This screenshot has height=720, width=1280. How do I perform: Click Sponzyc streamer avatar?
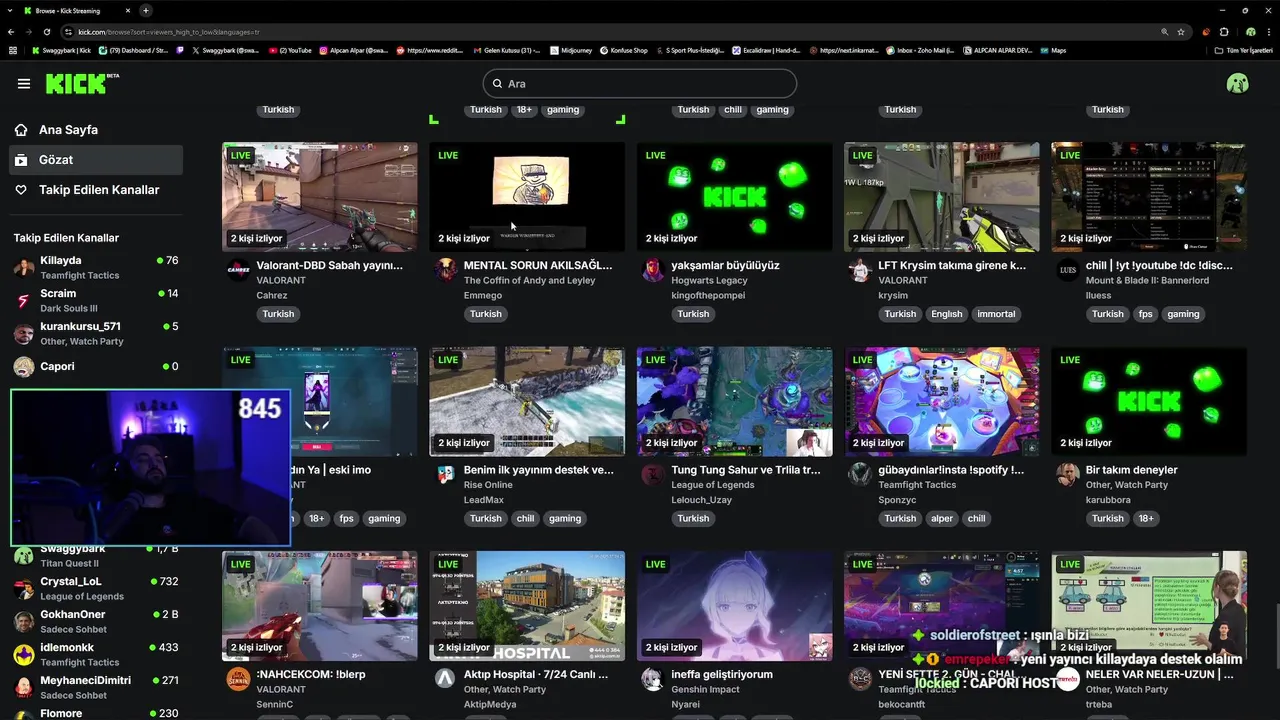[860, 475]
